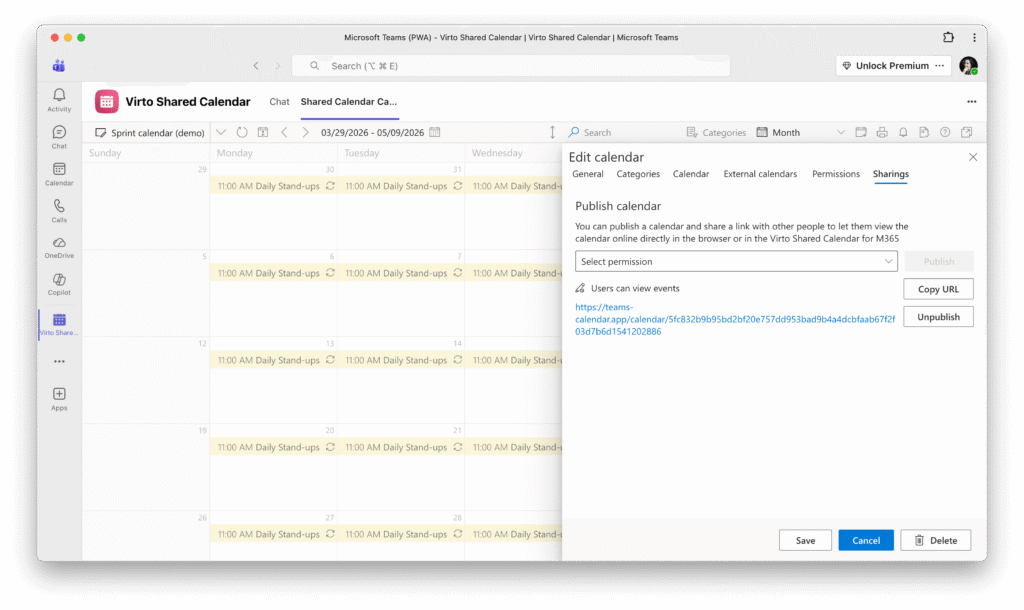Click the browser extensions puzzle icon
Viewport: 1024px width, 610px height.
click(x=948, y=37)
